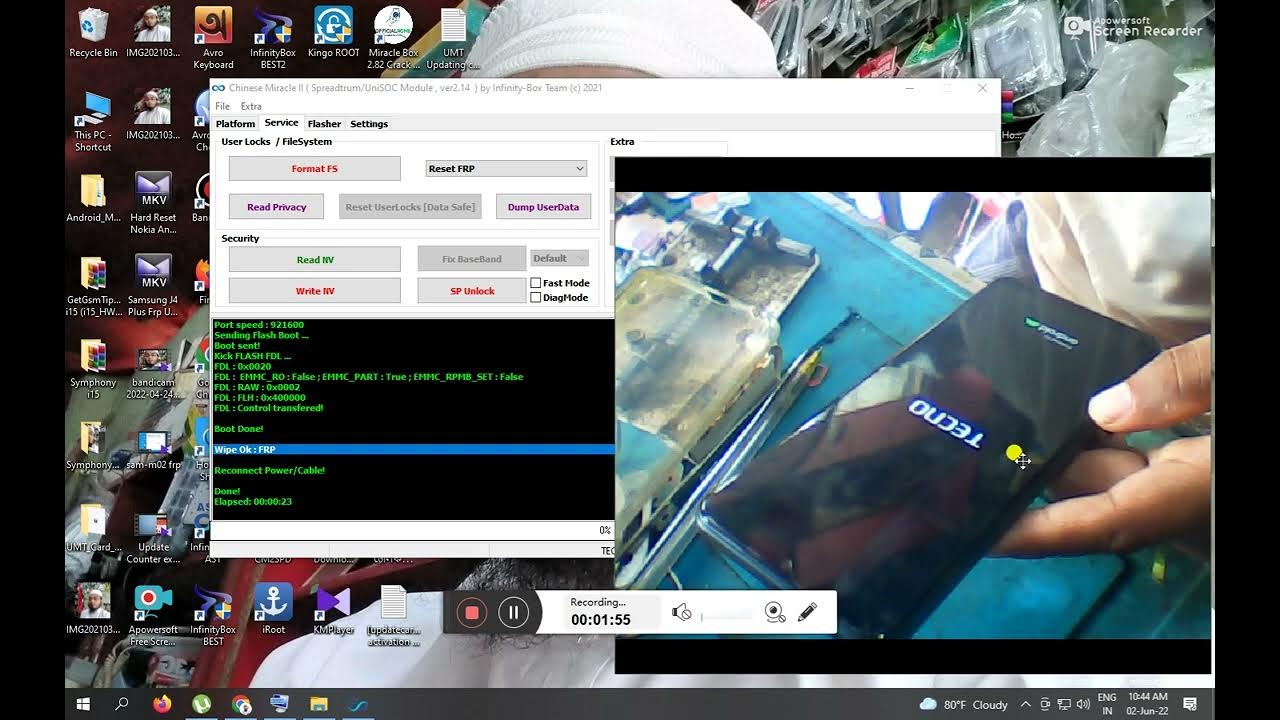The width and height of the screenshot is (1280, 720).
Task: Select the 'Wipe Ok : FRP' log line
Action: coord(413,450)
